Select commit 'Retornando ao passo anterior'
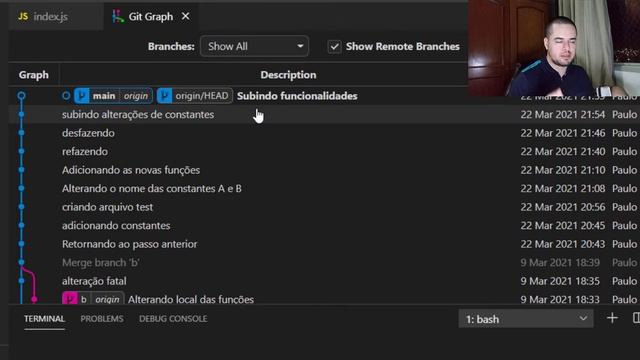The height and width of the screenshot is (360, 640). coord(129,244)
